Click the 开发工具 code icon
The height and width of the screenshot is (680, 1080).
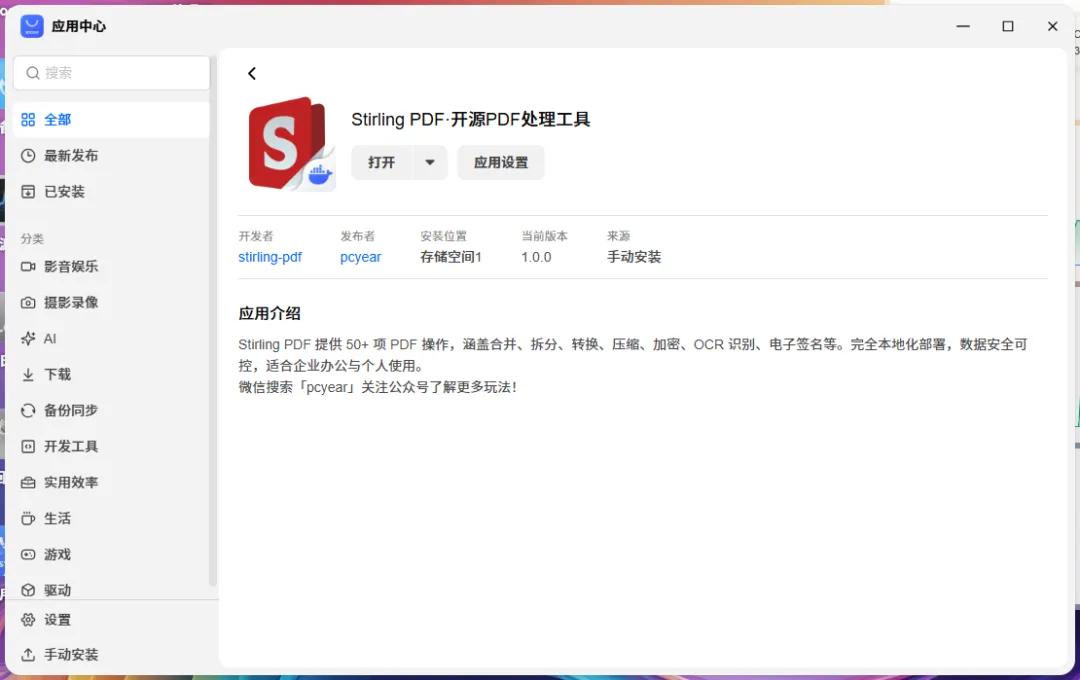click(28, 446)
